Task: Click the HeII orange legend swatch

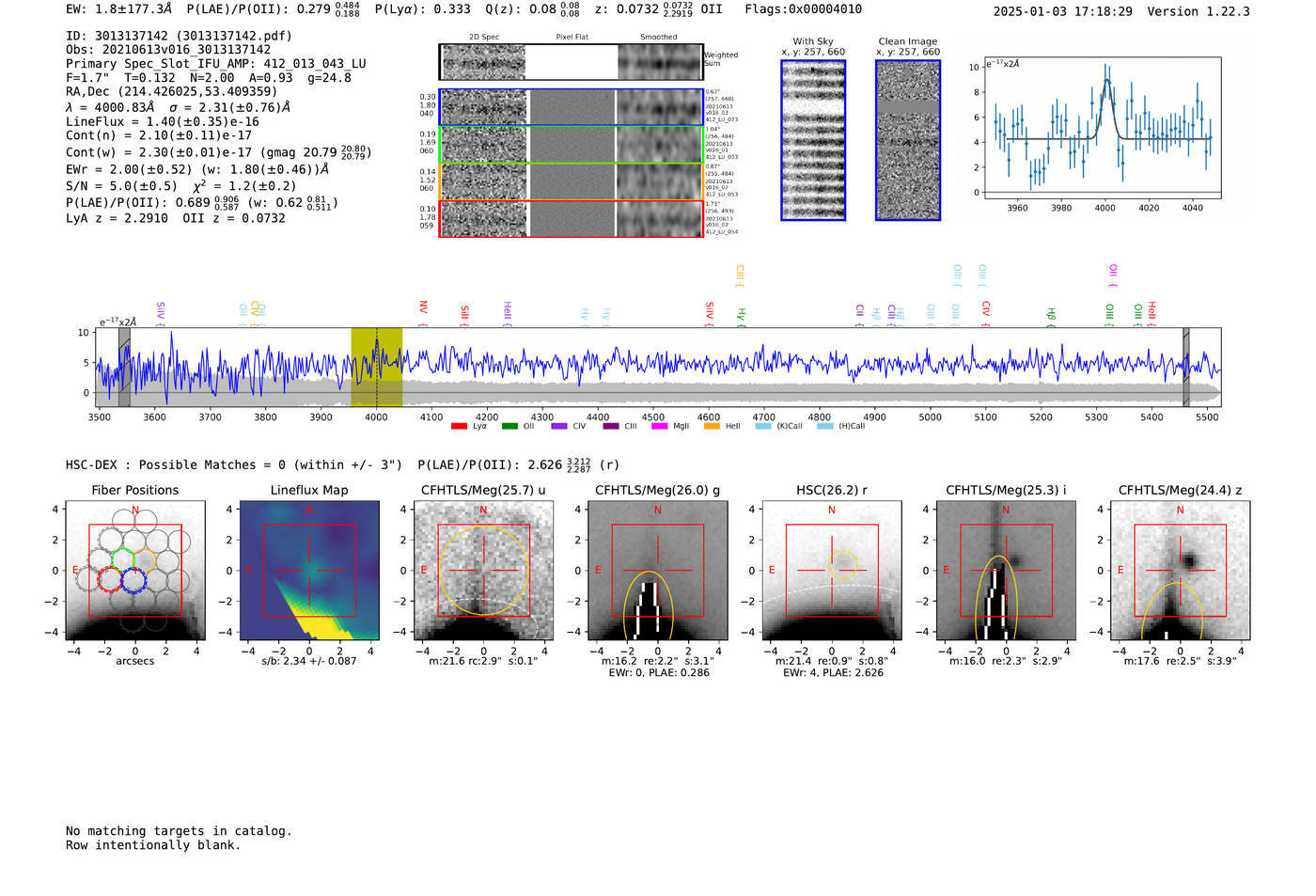Action: tap(712, 426)
